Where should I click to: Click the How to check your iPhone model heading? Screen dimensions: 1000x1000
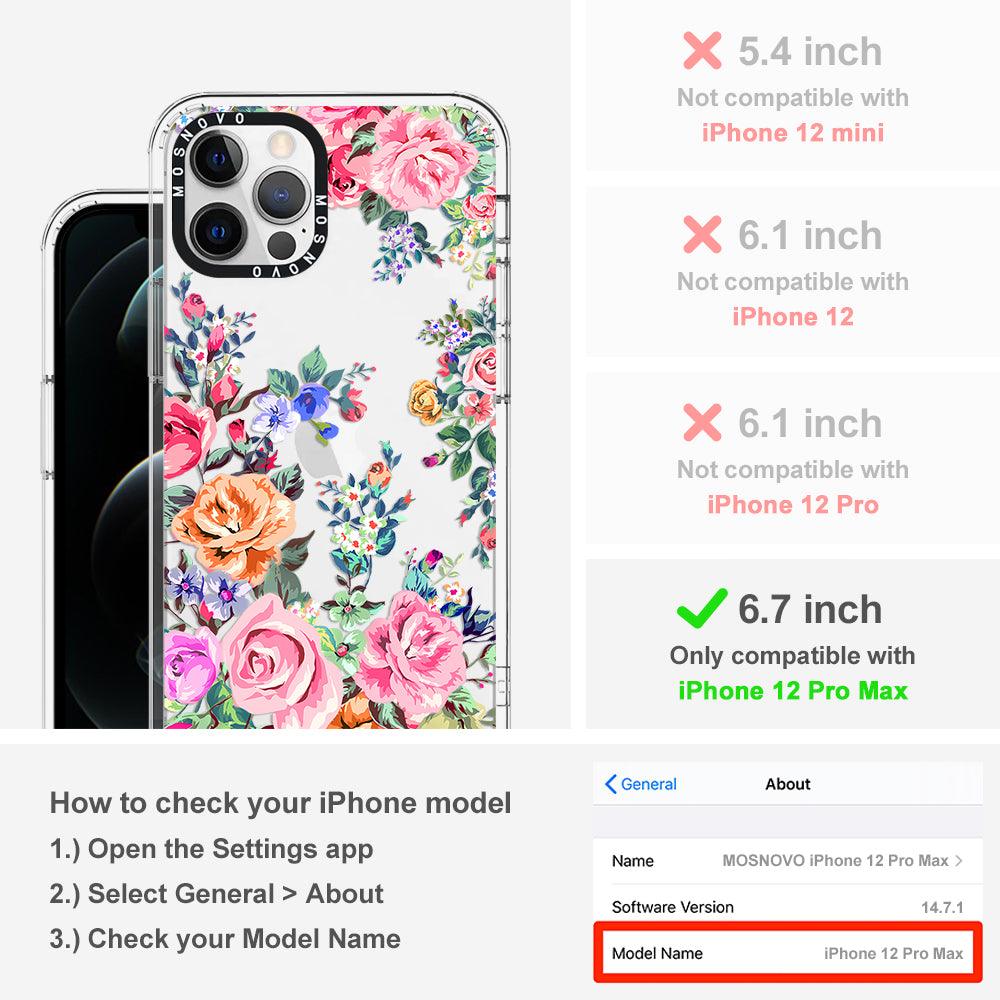(281, 803)
